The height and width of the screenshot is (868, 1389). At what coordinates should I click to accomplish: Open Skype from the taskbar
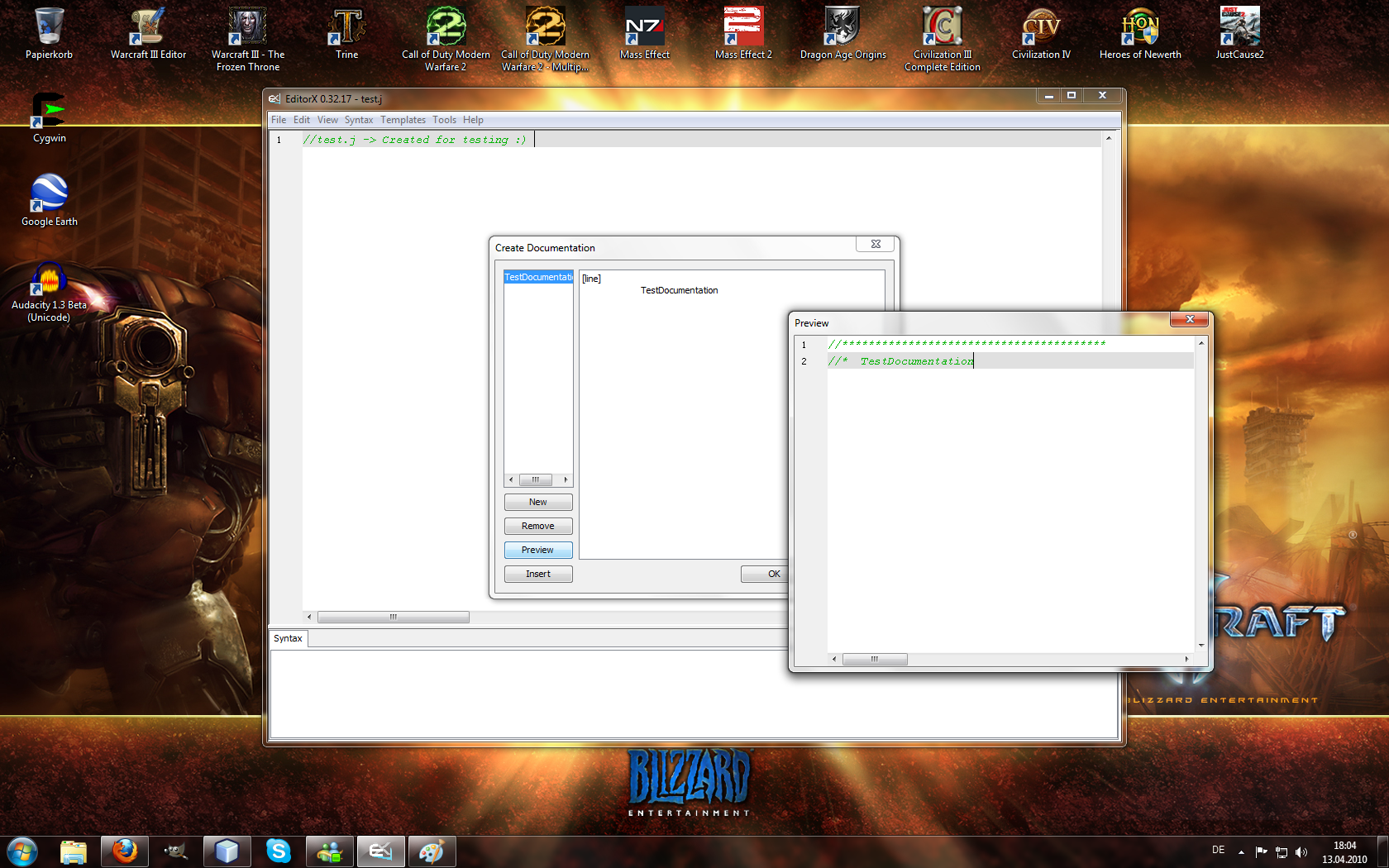click(279, 851)
